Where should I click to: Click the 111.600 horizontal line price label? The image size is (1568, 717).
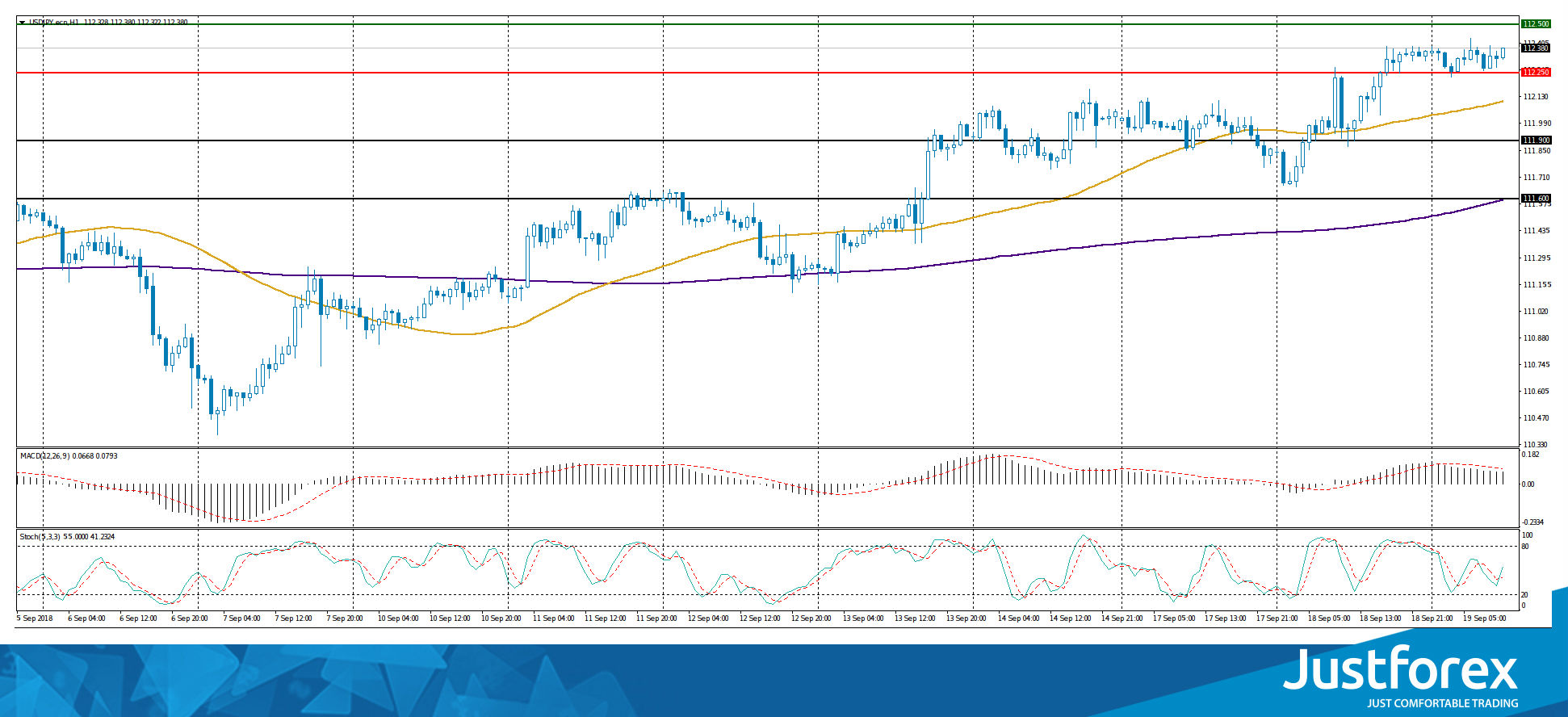1536,199
